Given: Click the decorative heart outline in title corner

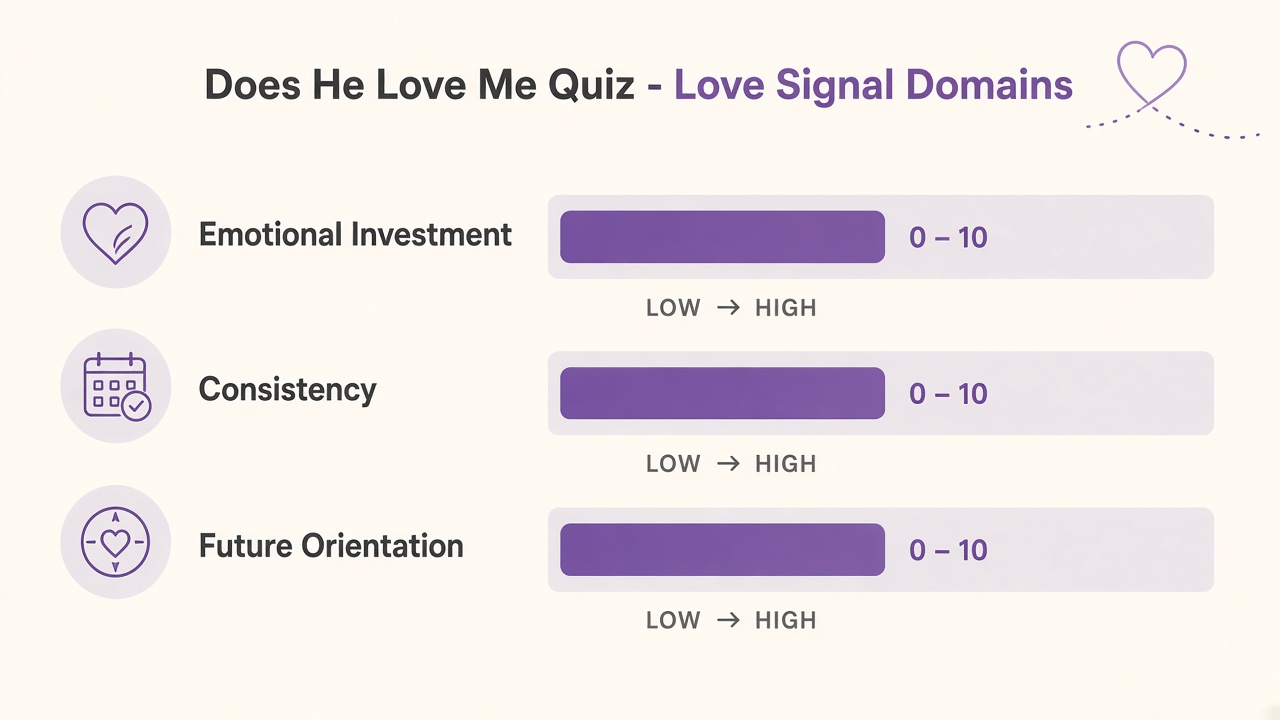Looking at the screenshot, I should [x=1151, y=75].
